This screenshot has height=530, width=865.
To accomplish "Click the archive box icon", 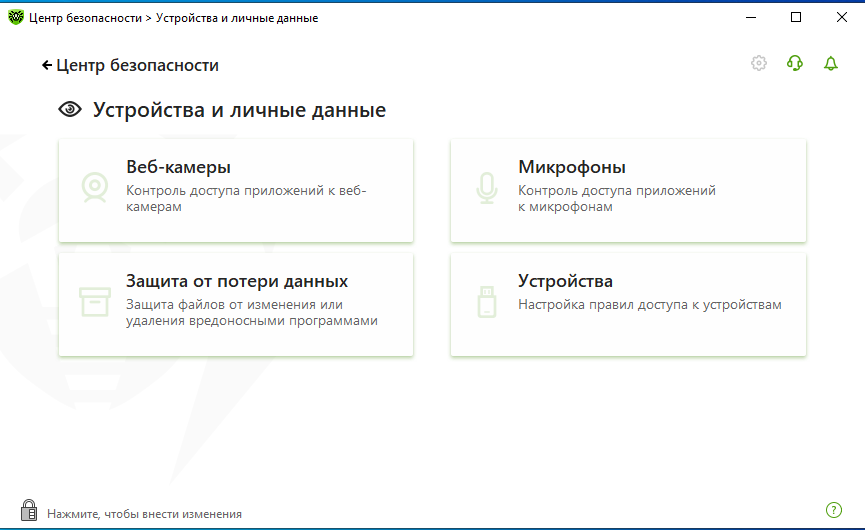I will tap(95, 302).
